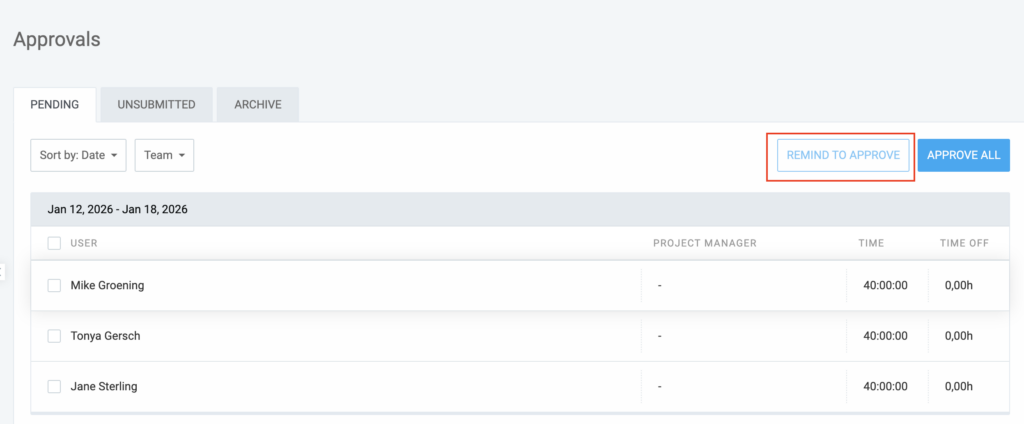Click the Jan 12 - Jan 18 date header

[x=118, y=210]
